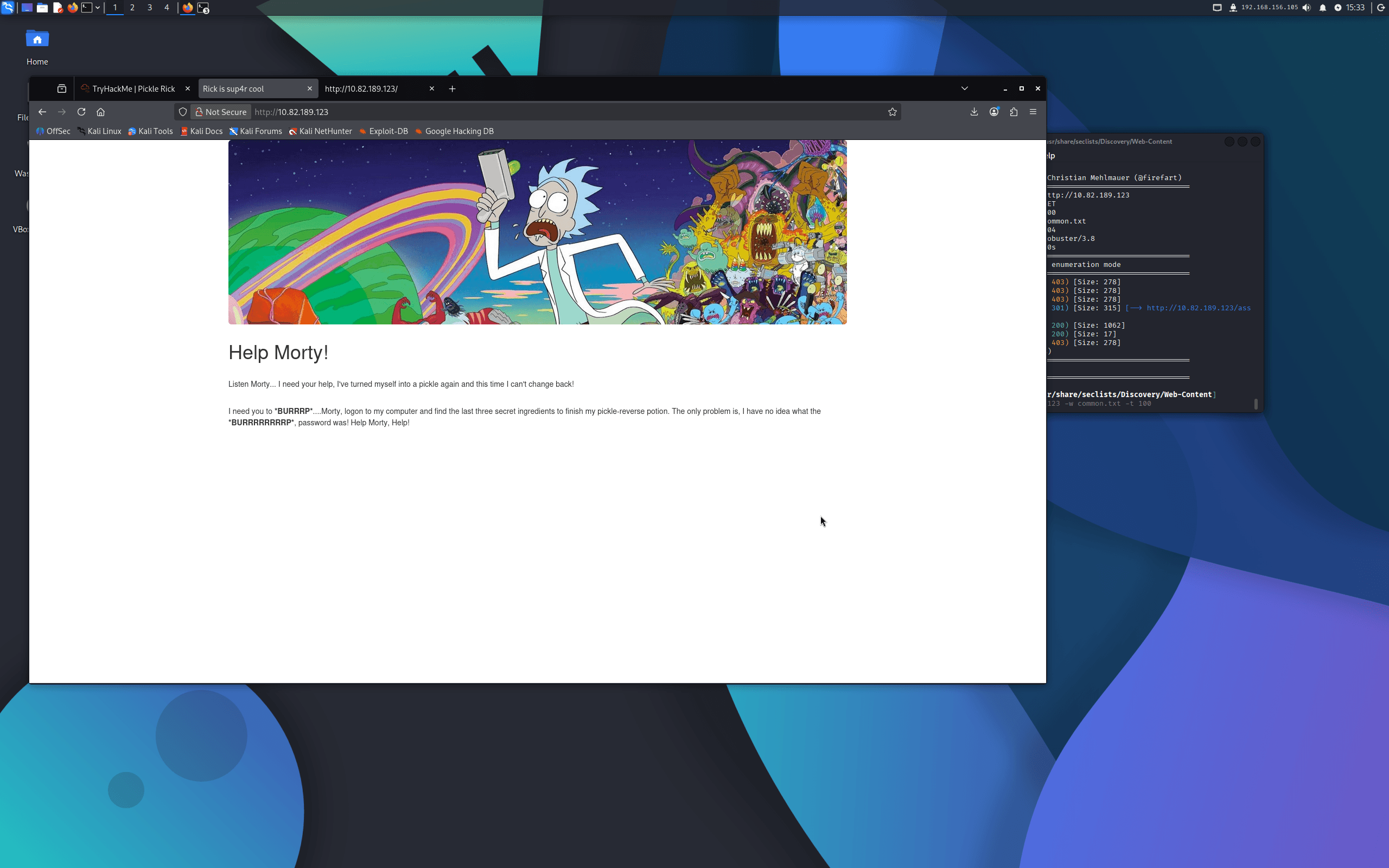
Task: Bookmark this page with the star
Action: [x=892, y=112]
